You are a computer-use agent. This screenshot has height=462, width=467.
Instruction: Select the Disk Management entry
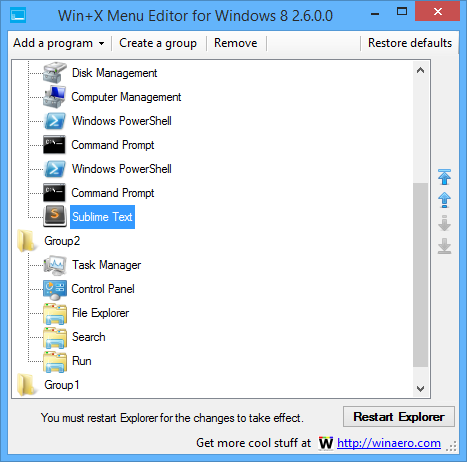click(x=114, y=73)
